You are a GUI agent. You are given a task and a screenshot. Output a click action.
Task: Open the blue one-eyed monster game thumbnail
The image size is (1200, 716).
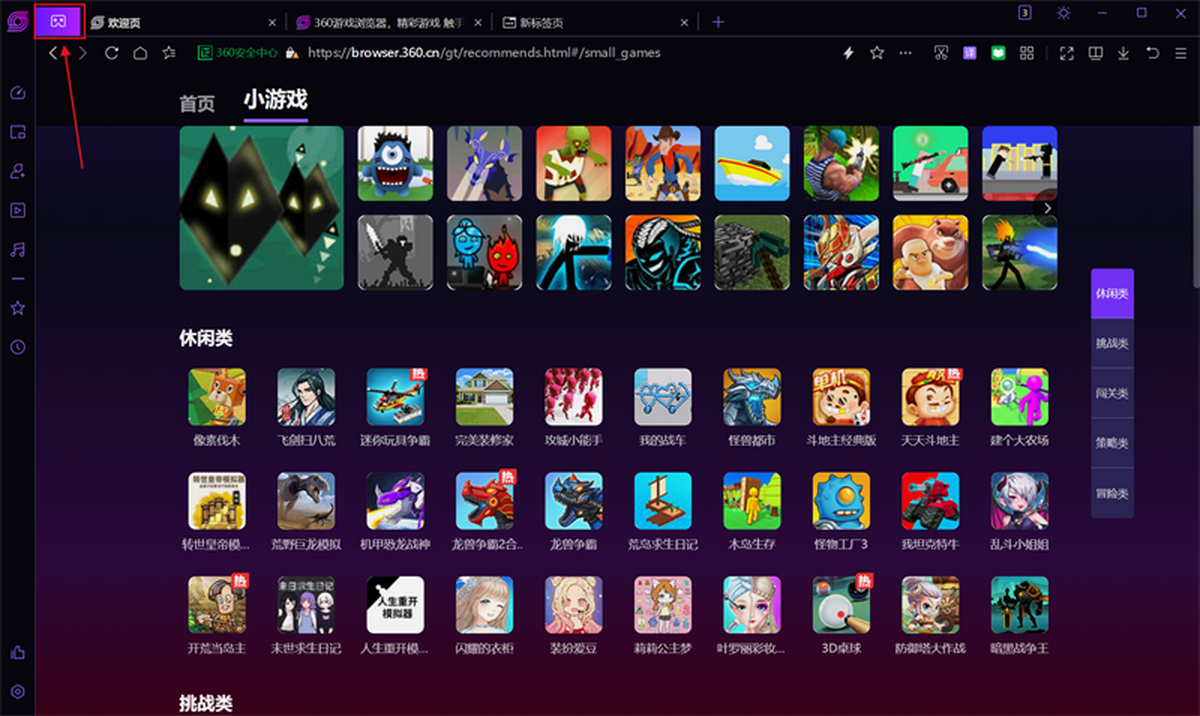[x=395, y=163]
